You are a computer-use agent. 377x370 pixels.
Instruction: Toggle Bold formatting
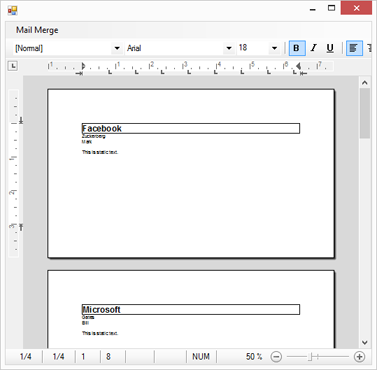tap(297, 48)
